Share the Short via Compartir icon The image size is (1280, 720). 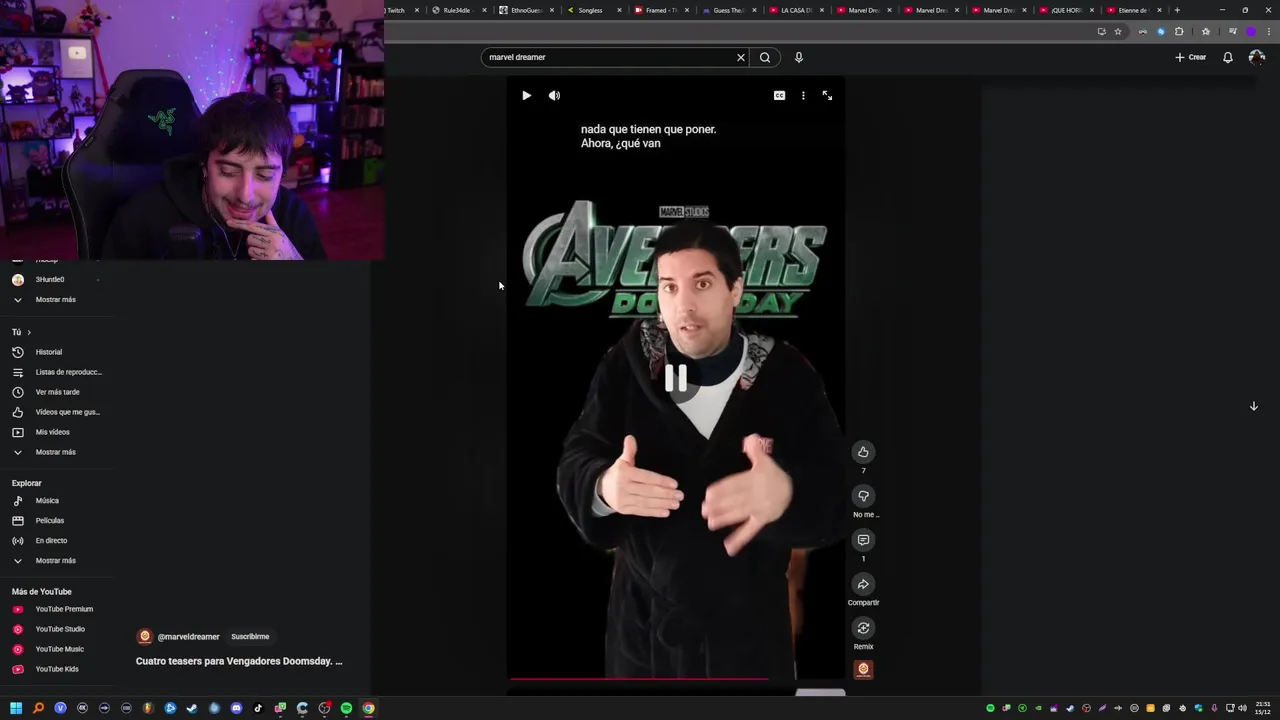point(863,584)
